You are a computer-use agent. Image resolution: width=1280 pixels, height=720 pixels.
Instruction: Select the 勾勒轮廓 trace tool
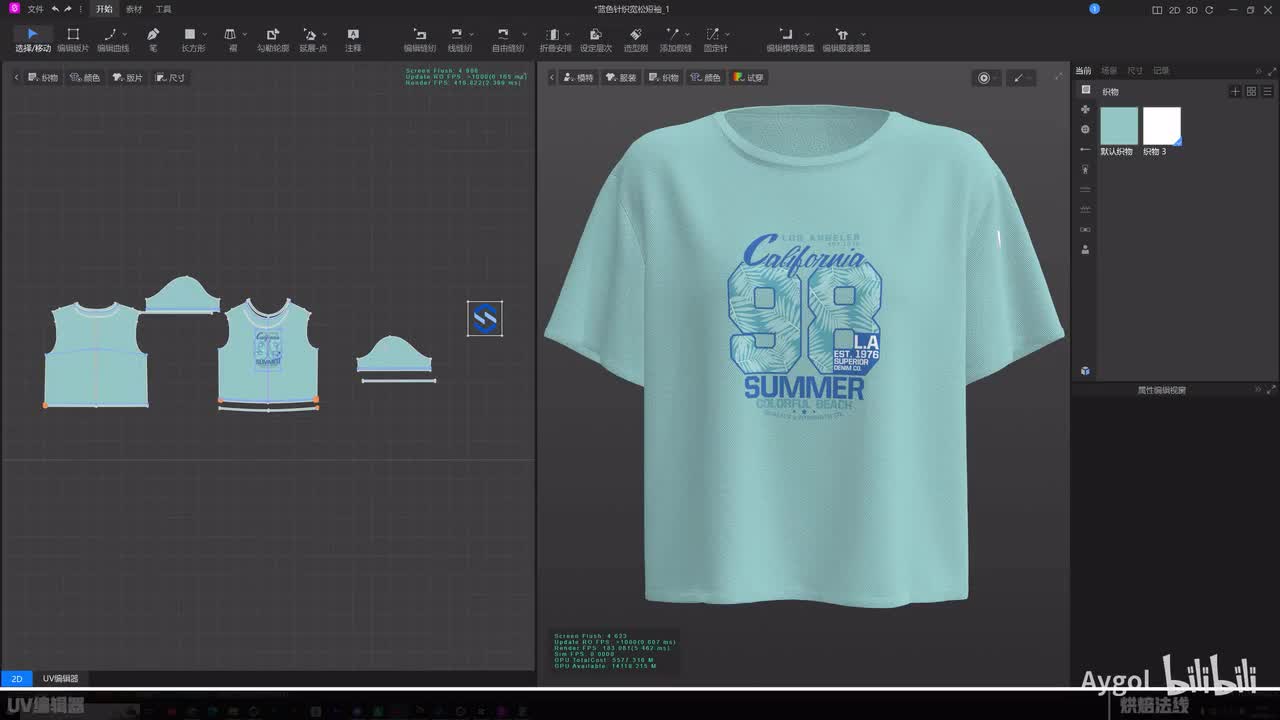click(272, 40)
